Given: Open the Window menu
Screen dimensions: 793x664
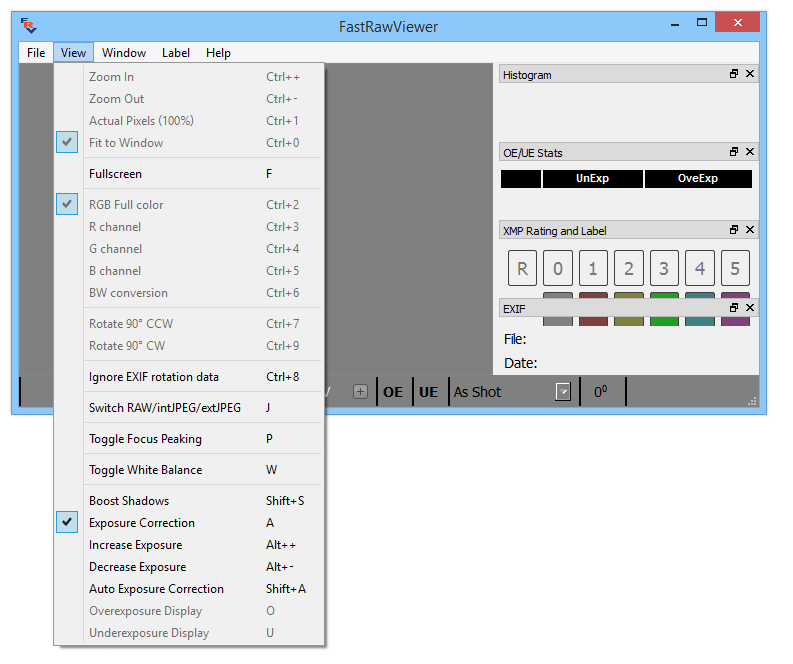Looking at the screenshot, I should [x=124, y=53].
